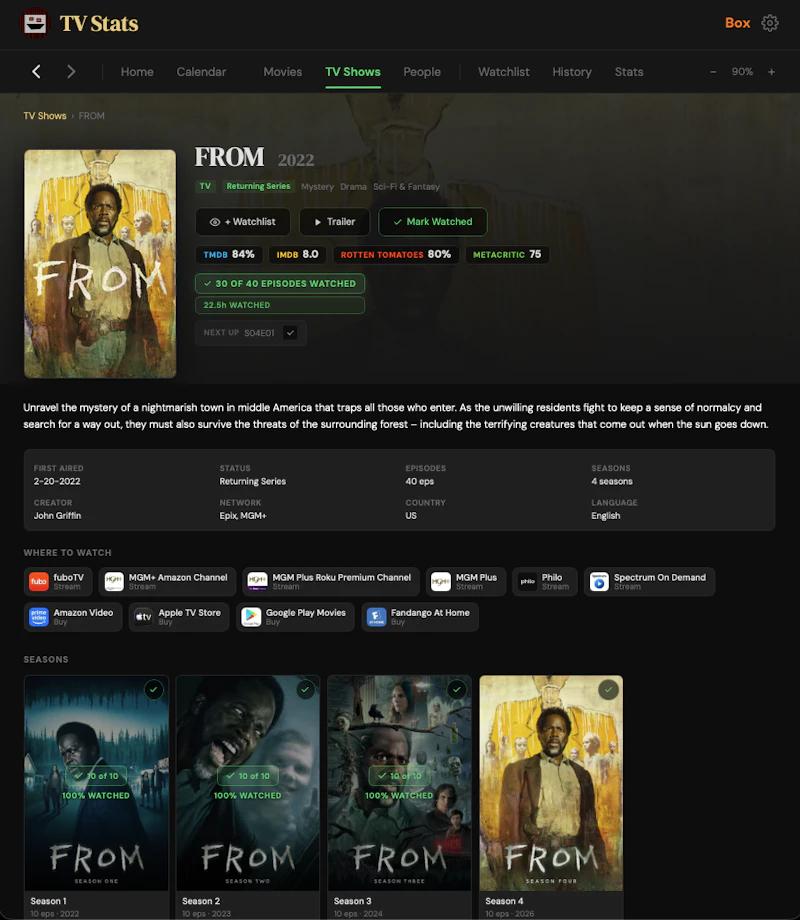Click the Amazon Video prime icon
800x920 pixels.
(39, 617)
